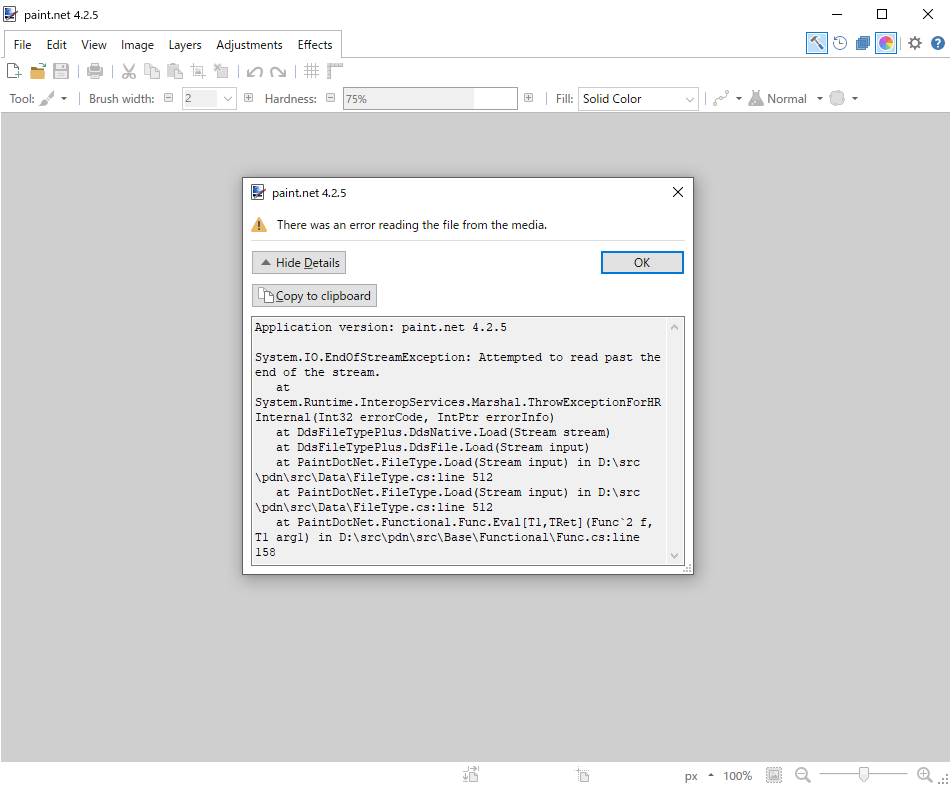Open the selection clipping mode dropdown
This screenshot has height=788, width=950.
[855, 98]
